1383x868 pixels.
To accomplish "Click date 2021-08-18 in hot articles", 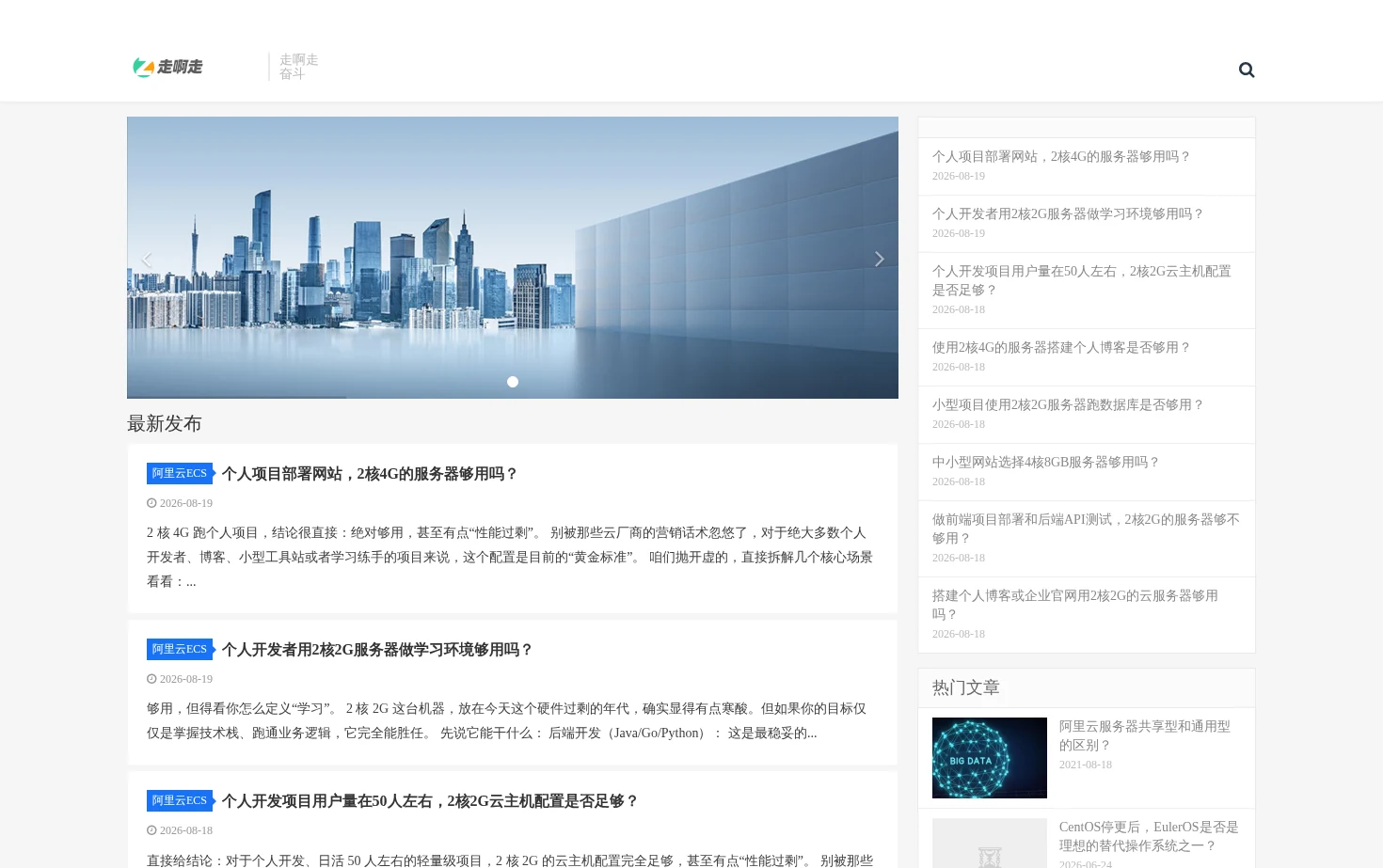I will (1086, 765).
